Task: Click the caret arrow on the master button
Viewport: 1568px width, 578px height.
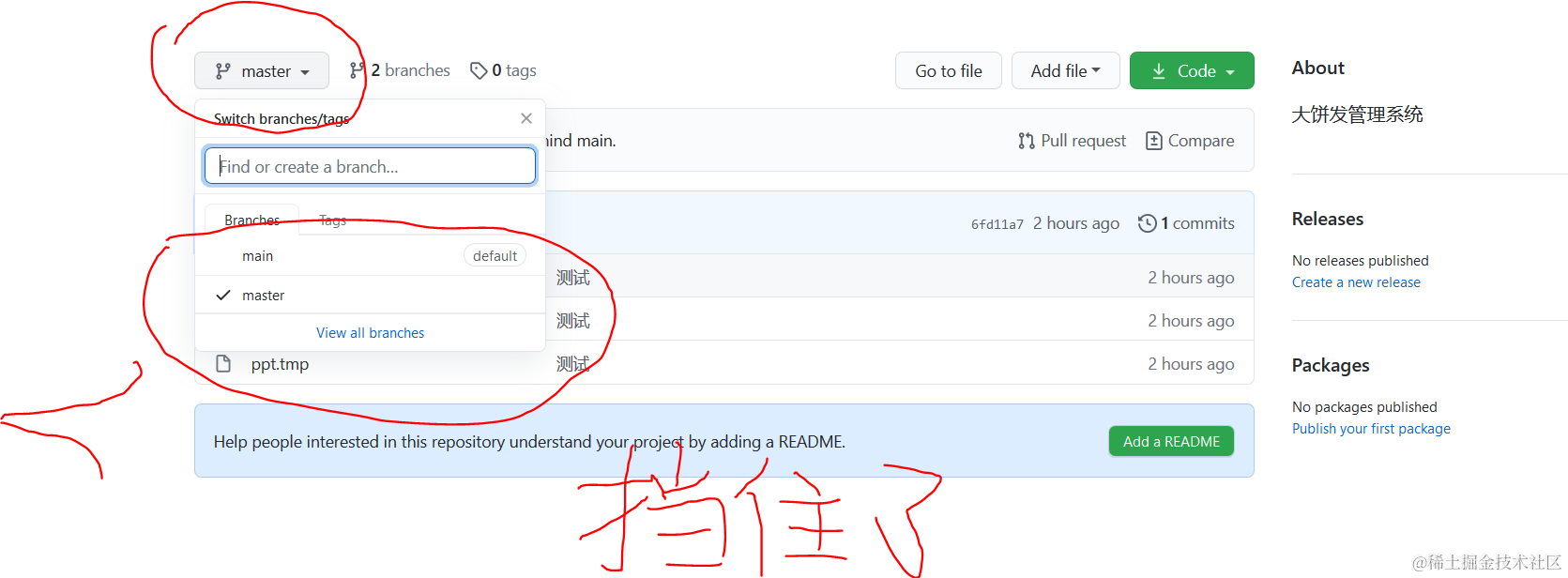Action: point(305,72)
